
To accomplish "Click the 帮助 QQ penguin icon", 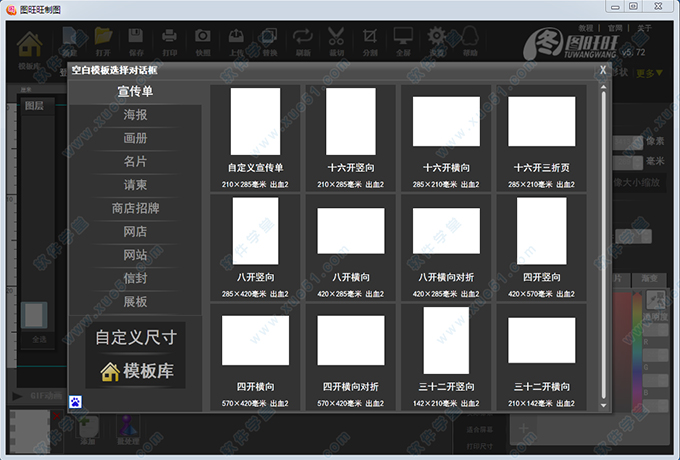I will coord(470,36).
